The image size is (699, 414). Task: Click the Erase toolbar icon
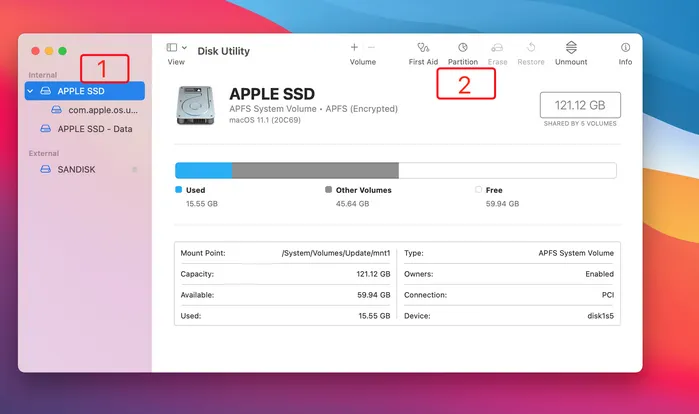pos(497,48)
